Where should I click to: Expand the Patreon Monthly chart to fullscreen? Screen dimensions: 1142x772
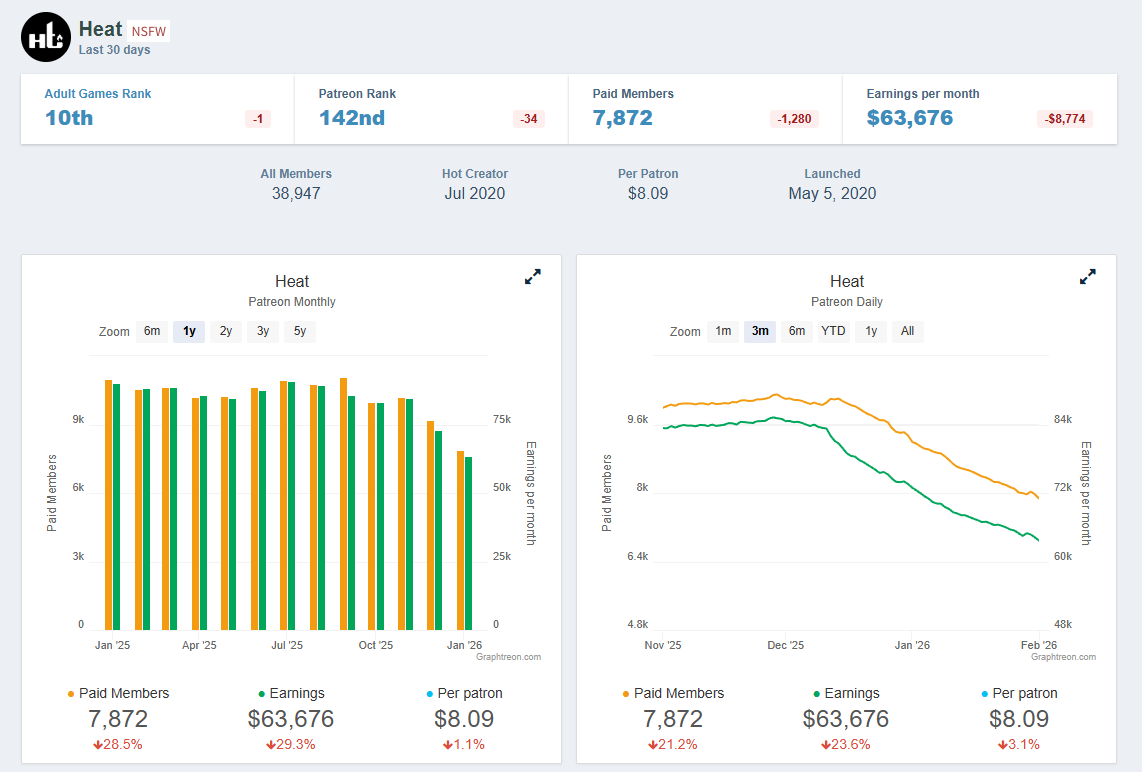(x=533, y=277)
